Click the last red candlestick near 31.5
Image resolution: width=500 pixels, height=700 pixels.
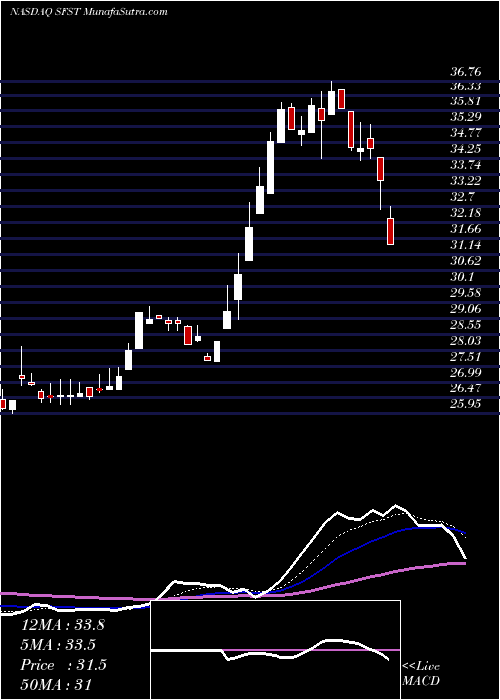[391, 231]
